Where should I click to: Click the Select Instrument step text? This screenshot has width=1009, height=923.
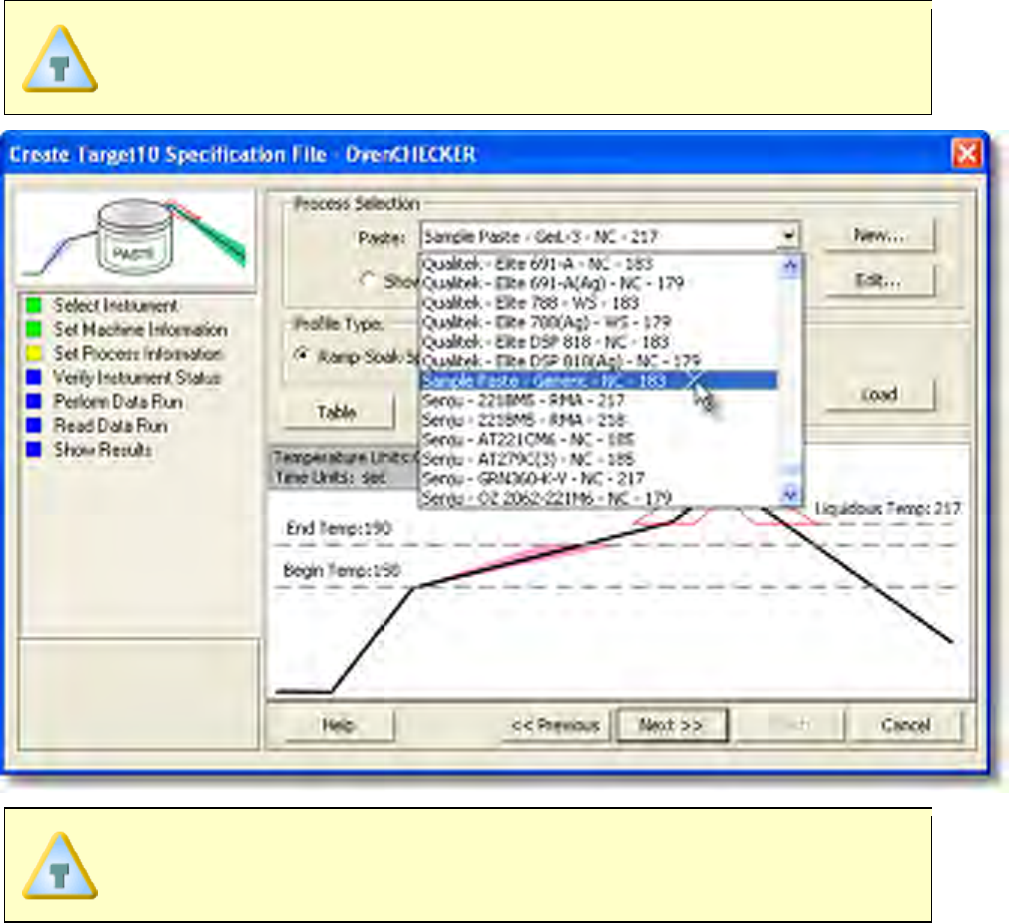coord(116,305)
